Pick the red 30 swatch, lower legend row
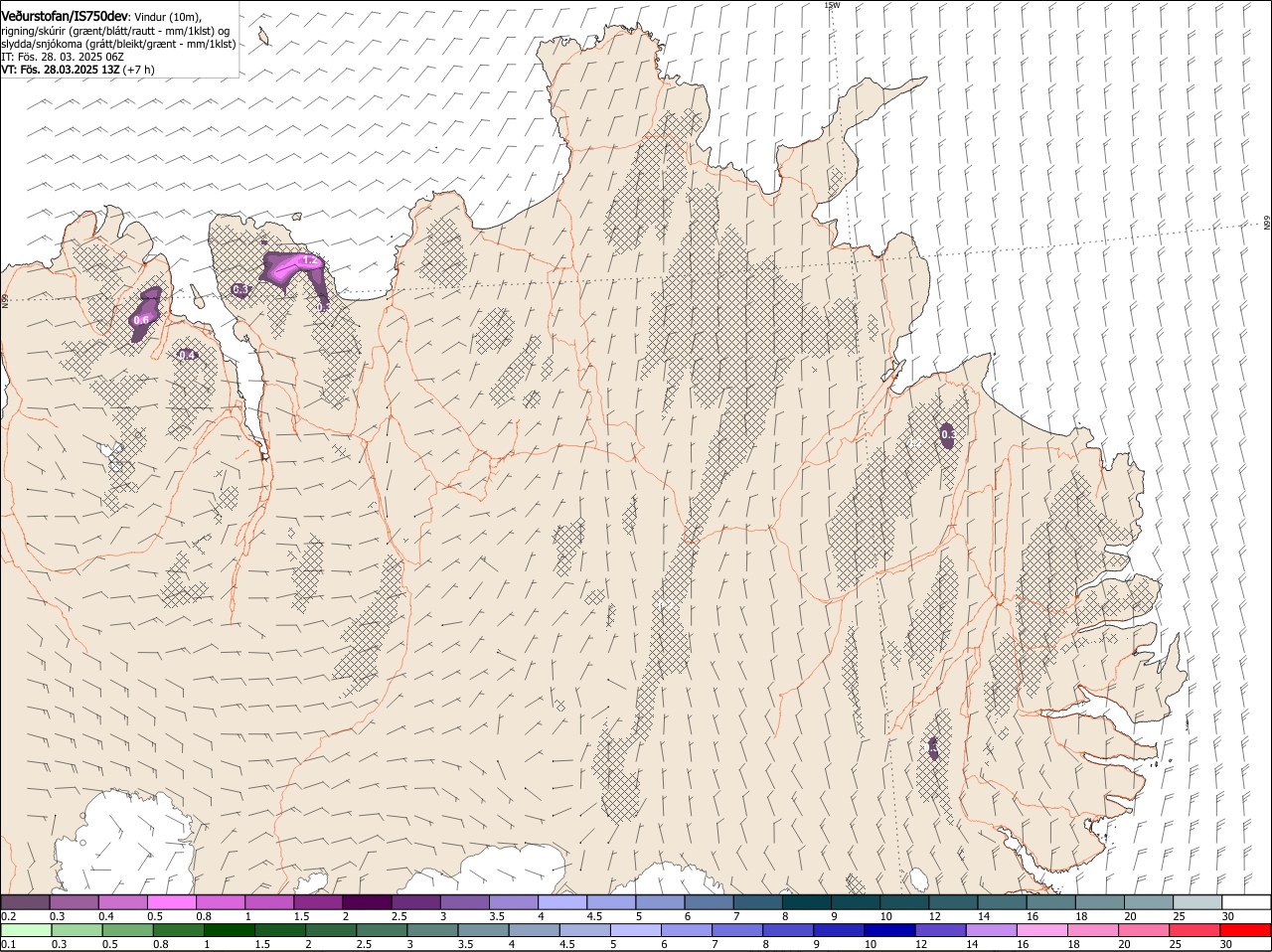 point(1246,931)
